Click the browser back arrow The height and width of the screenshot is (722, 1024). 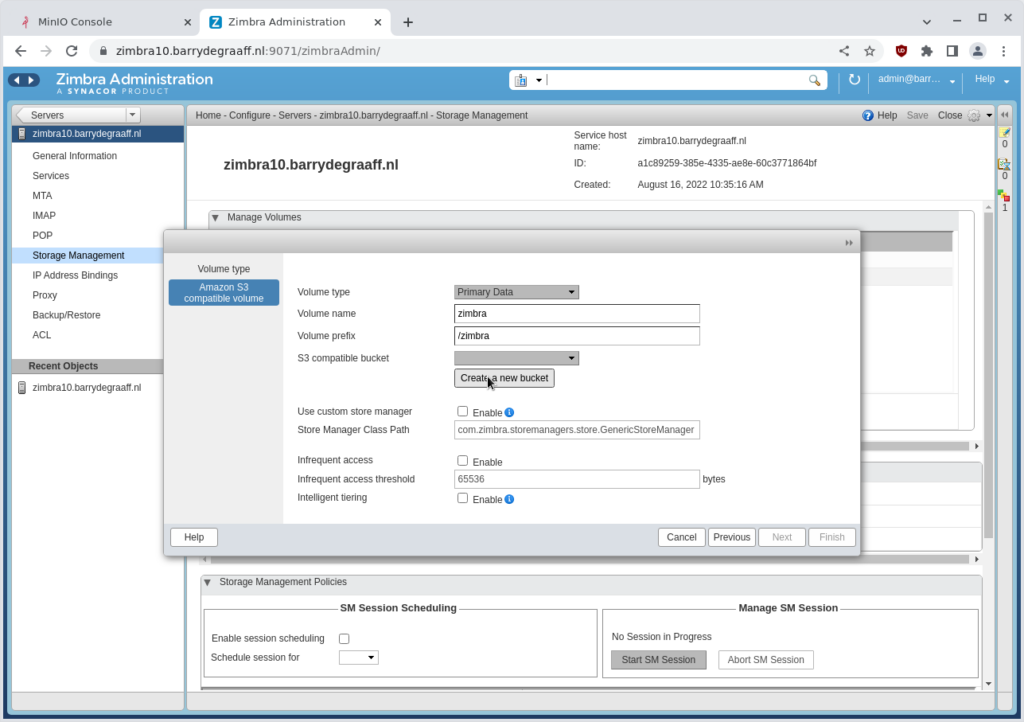click(x=20, y=51)
